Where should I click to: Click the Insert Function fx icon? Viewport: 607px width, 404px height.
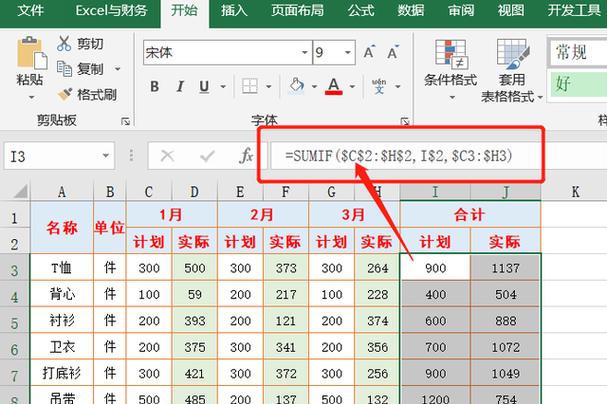(246, 156)
